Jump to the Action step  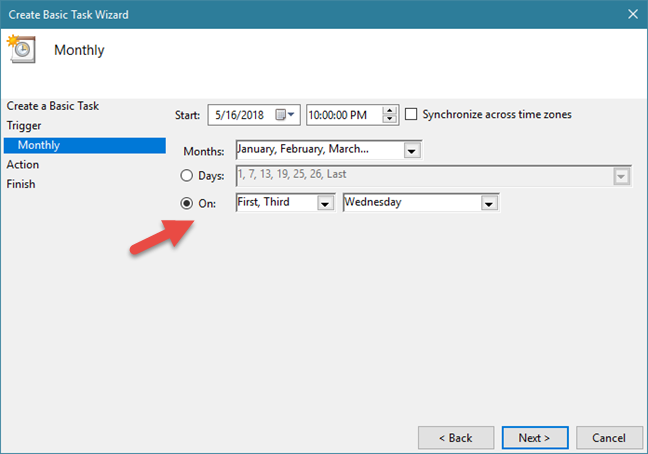click(23, 165)
